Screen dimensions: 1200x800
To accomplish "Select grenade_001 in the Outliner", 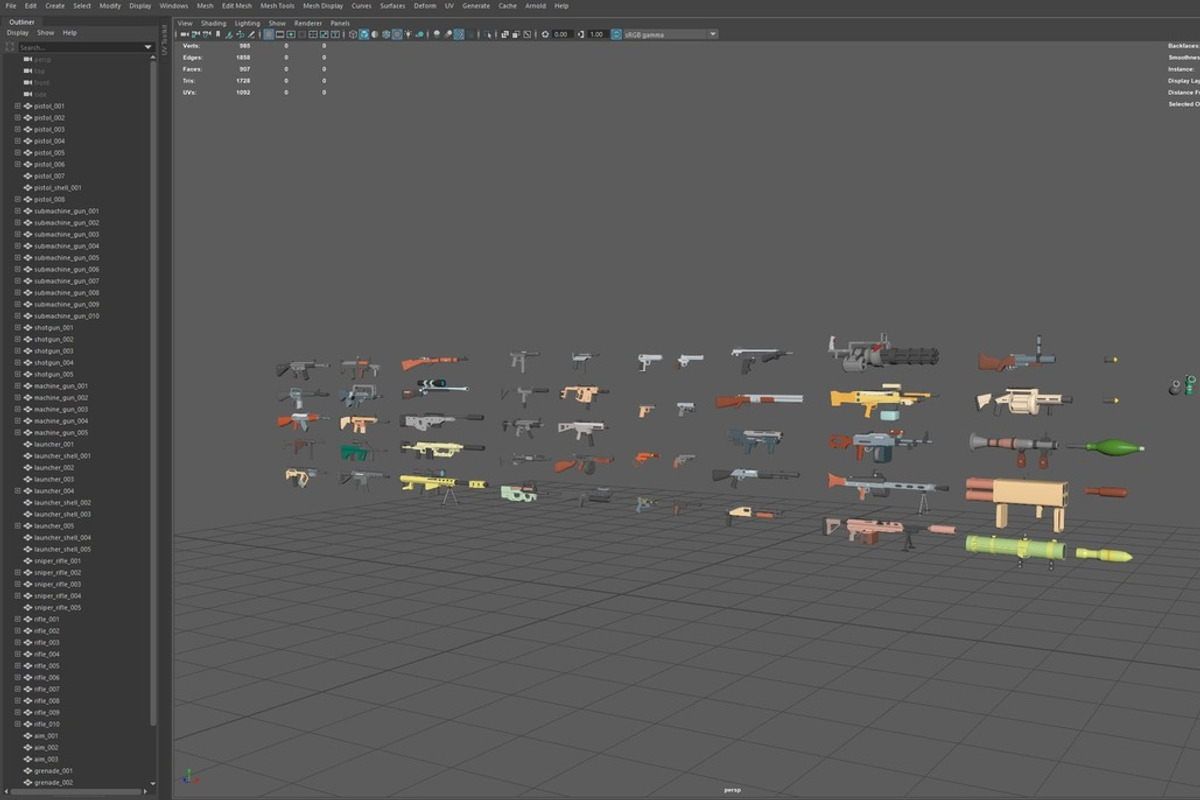I will click(53, 771).
